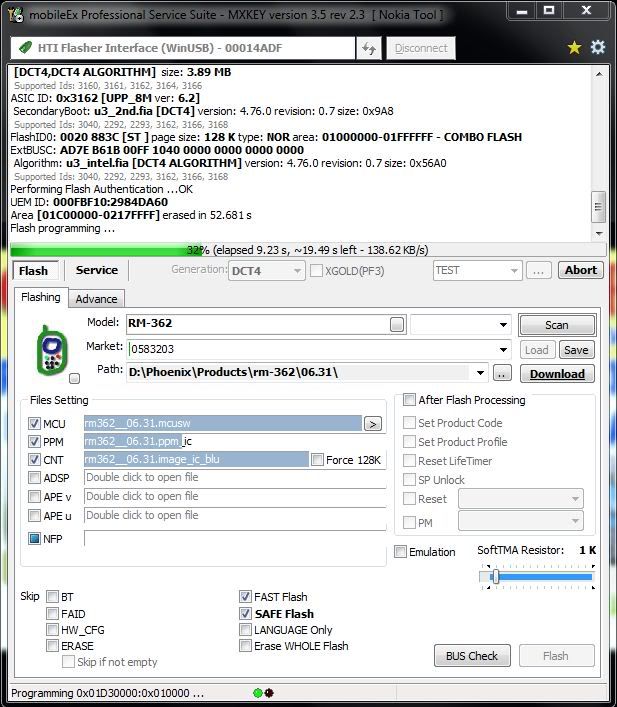
Task: Open the HTI Flasher Interface selector
Action: click(183, 48)
